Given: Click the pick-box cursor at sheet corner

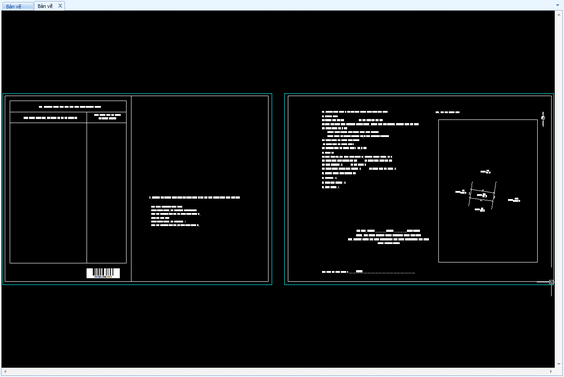Looking at the screenshot, I should click(x=551, y=282).
